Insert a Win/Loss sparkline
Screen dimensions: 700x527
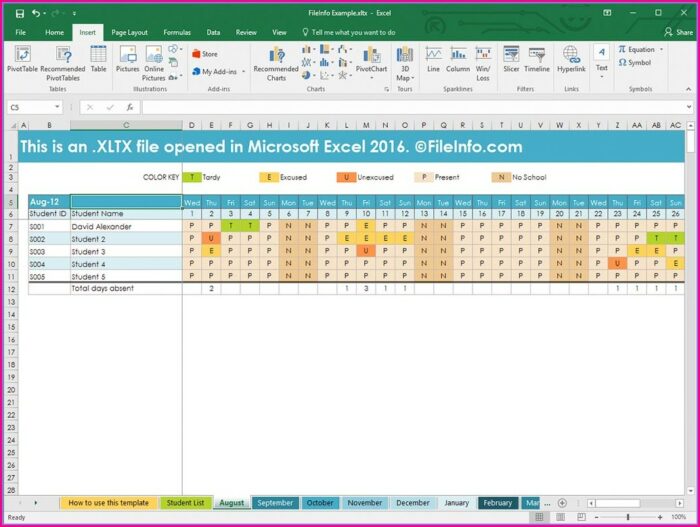click(483, 63)
